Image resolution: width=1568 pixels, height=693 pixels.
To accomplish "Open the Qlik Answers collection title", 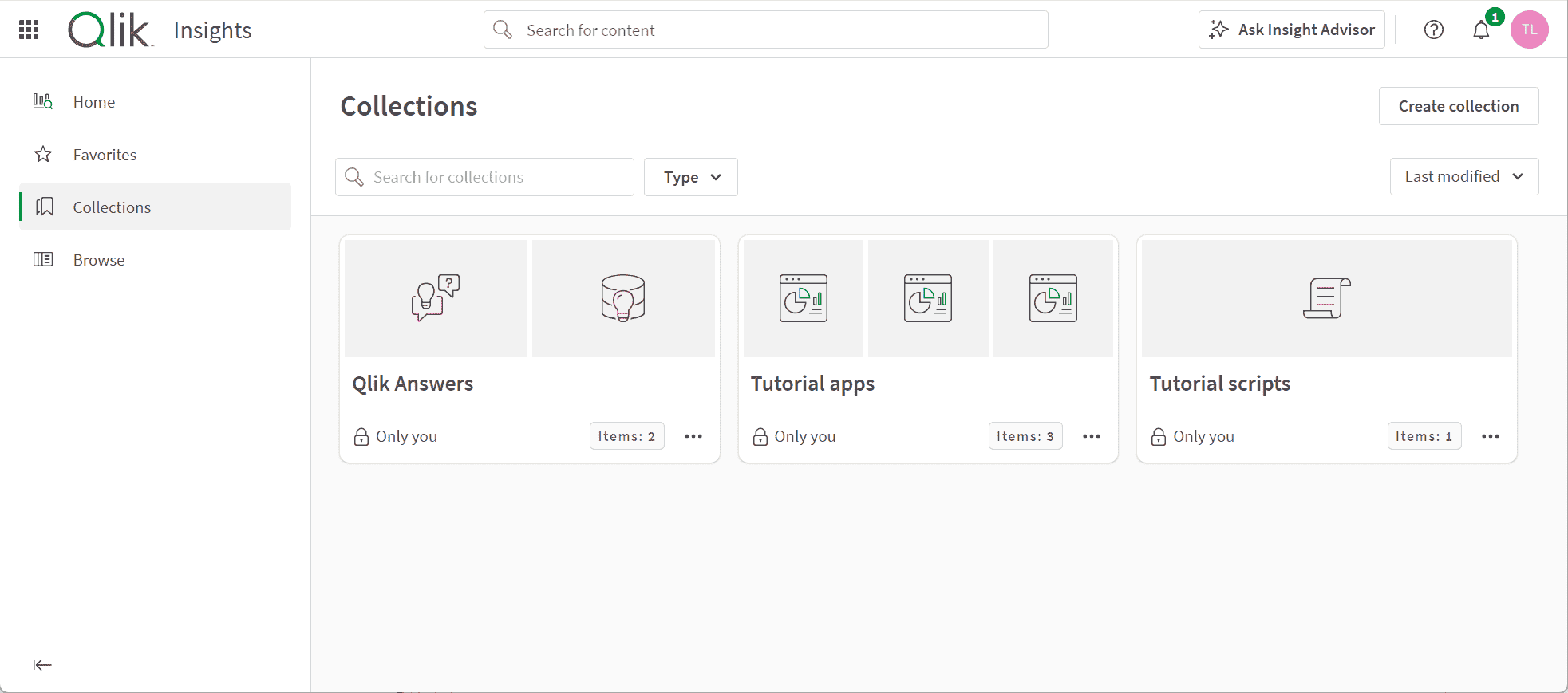I will click(x=413, y=384).
